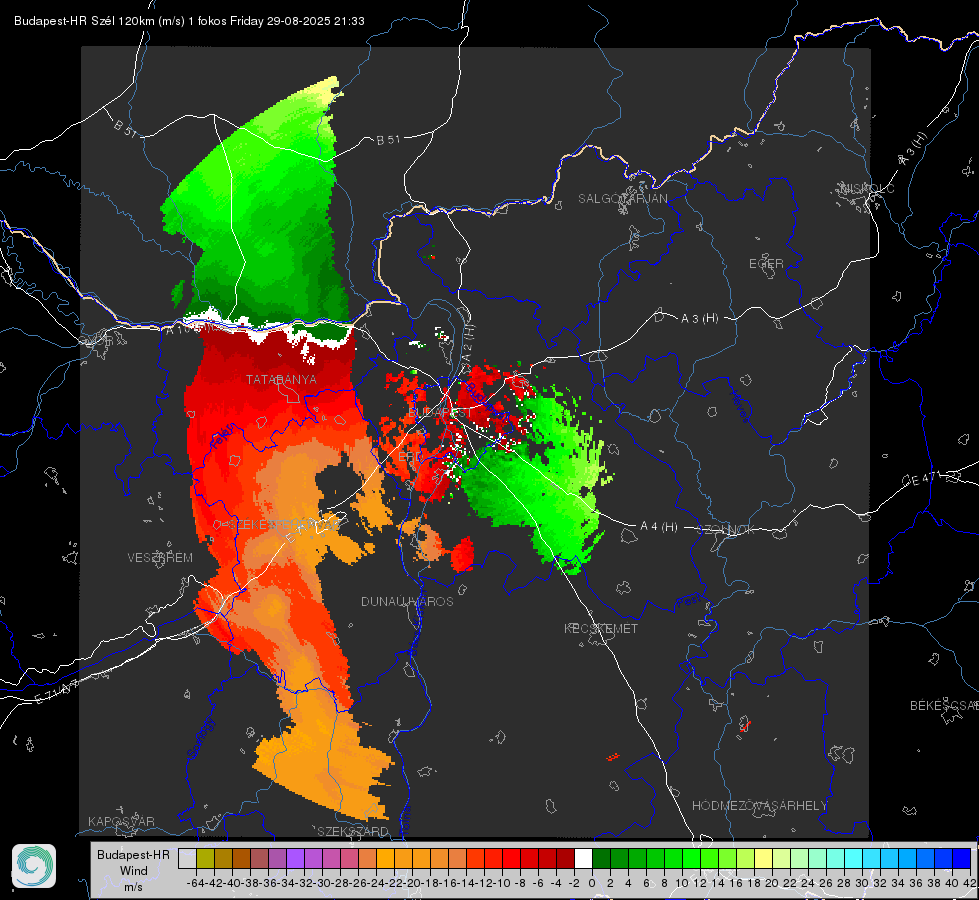Select the violet purple legend swatch

pyautogui.click(x=295, y=859)
